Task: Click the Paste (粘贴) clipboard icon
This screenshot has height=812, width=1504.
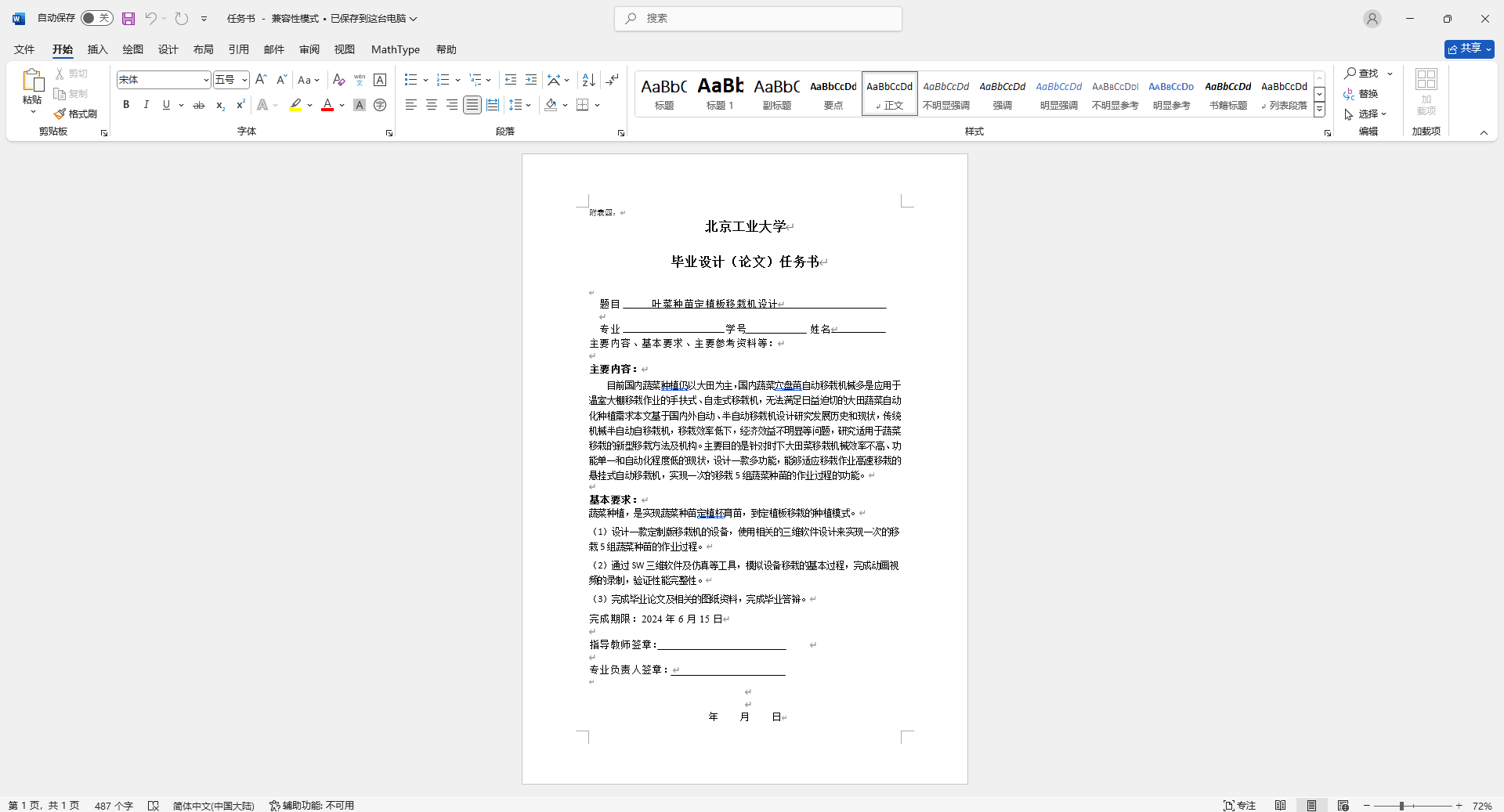Action: point(32,81)
